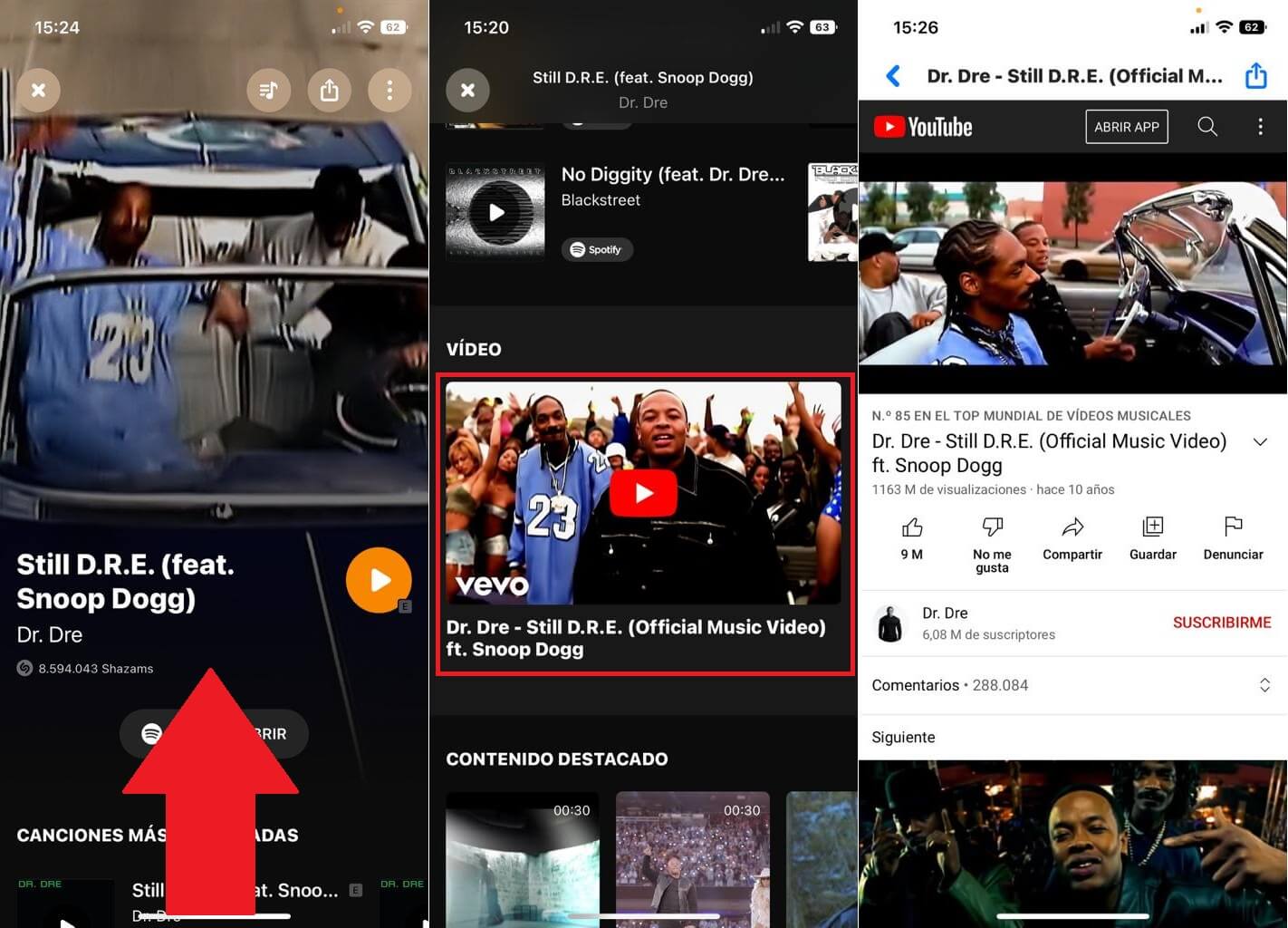This screenshot has width=1288, height=928.
Task: Open the three-dot options menu in Shazam
Action: tap(389, 91)
